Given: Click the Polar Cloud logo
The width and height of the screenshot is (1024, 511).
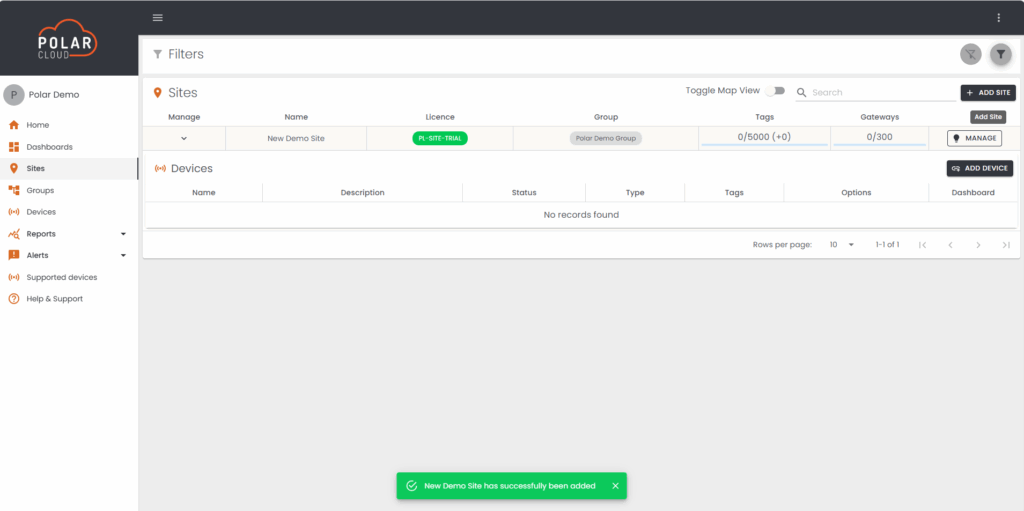Looking at the screenshot, I should (68, 39).
